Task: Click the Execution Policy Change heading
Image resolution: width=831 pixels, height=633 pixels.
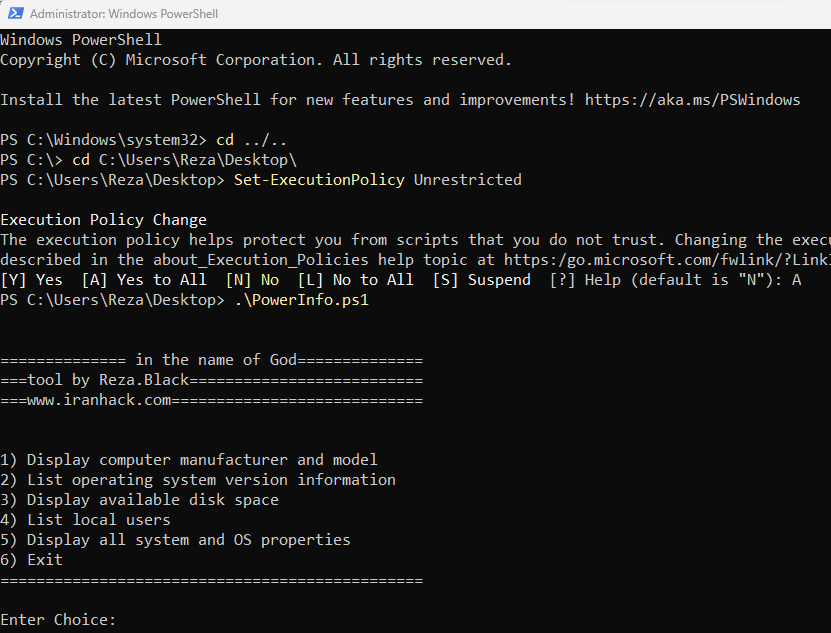Action: tap(103, 220)
